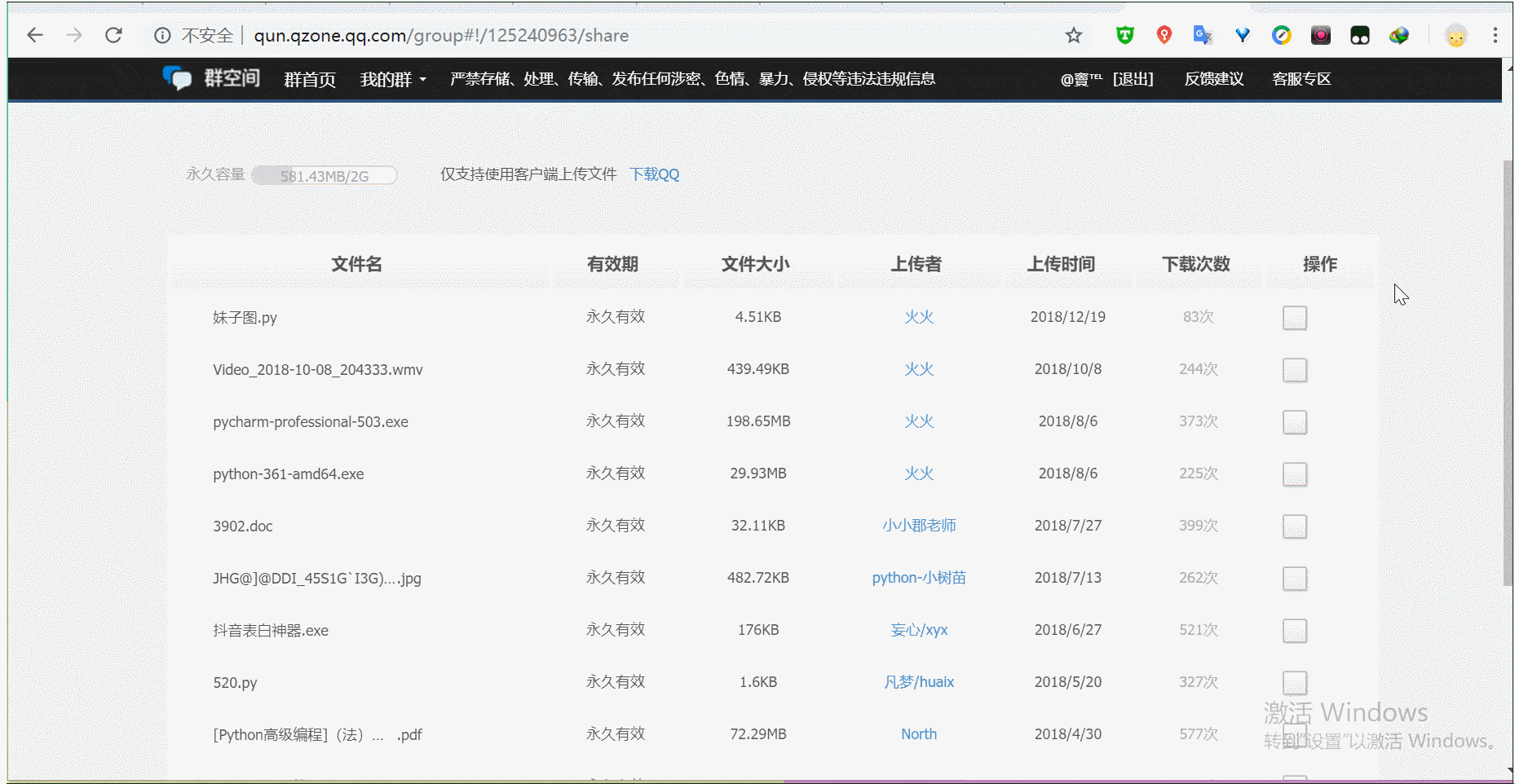Bookmark this page with the star icon
This screenshot has width=1515, height=784.
(x=1073, y=35)
